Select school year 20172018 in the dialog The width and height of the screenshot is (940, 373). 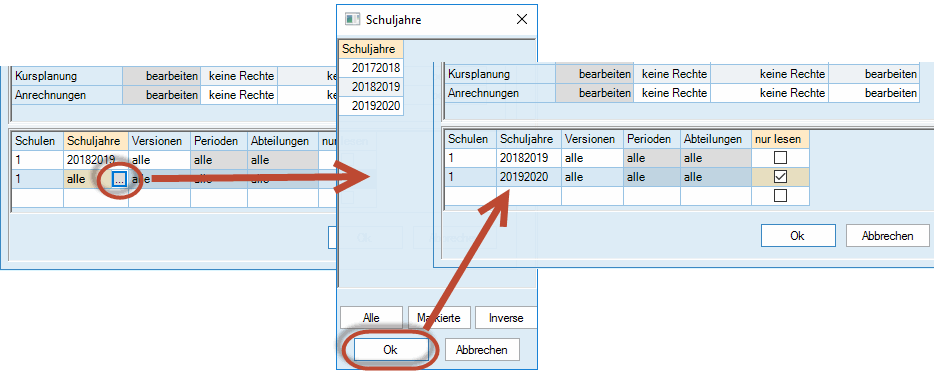[371, 67]
